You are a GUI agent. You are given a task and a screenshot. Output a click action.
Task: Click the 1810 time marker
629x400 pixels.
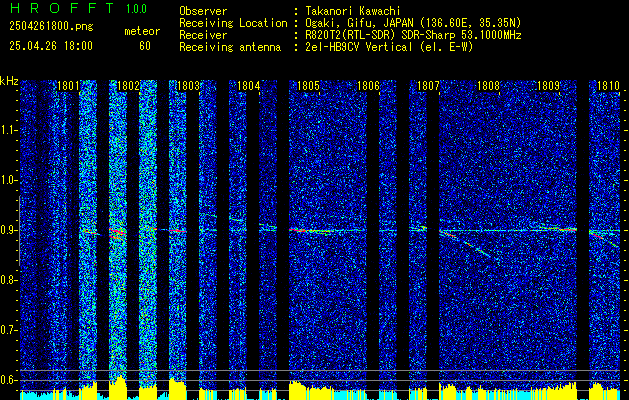tap(608, 86)
